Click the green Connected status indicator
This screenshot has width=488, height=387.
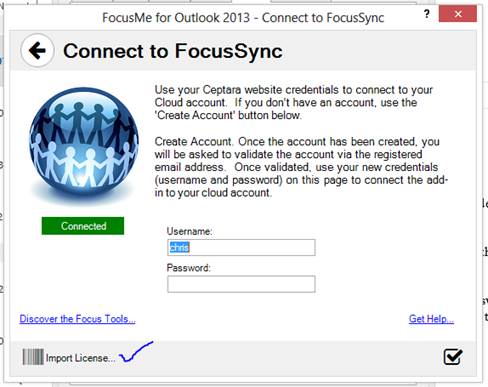(83, 226)
